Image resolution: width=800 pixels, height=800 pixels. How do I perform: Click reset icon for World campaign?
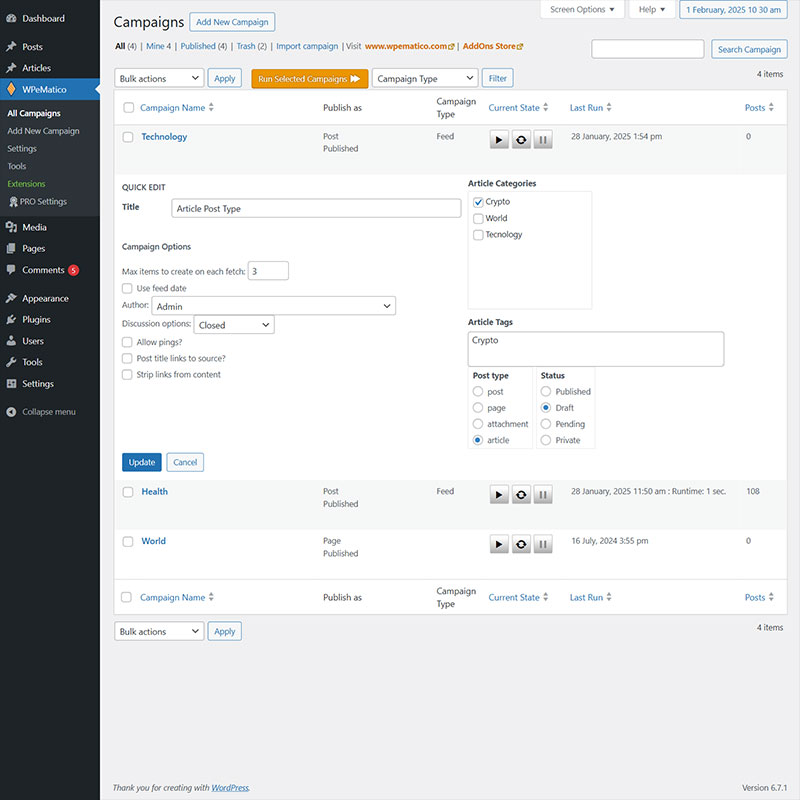pyautogui.click(x=521, y=544)
